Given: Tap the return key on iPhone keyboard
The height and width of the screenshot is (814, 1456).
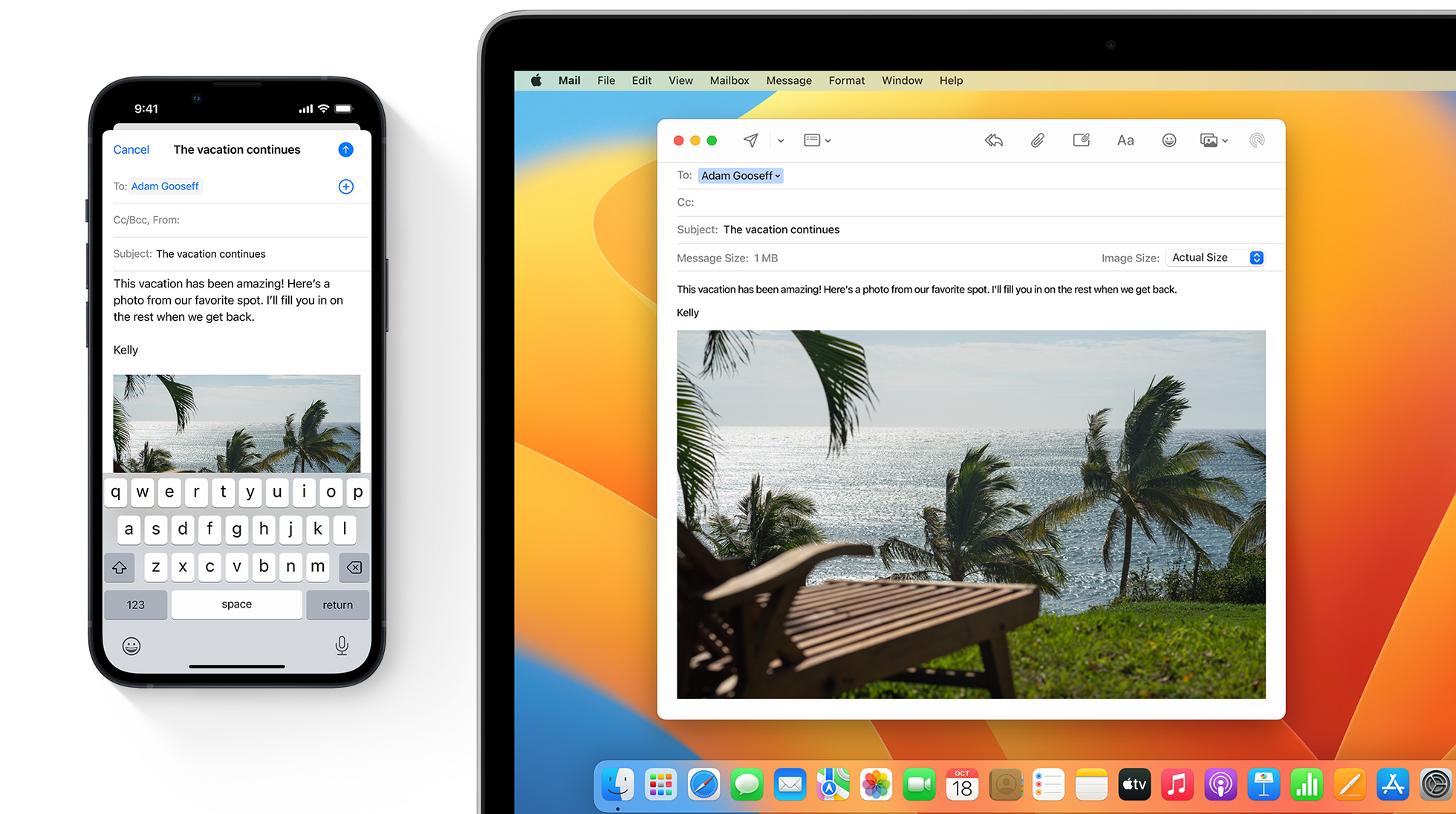Looking at the screenshot, I should (x=337, y=605).
